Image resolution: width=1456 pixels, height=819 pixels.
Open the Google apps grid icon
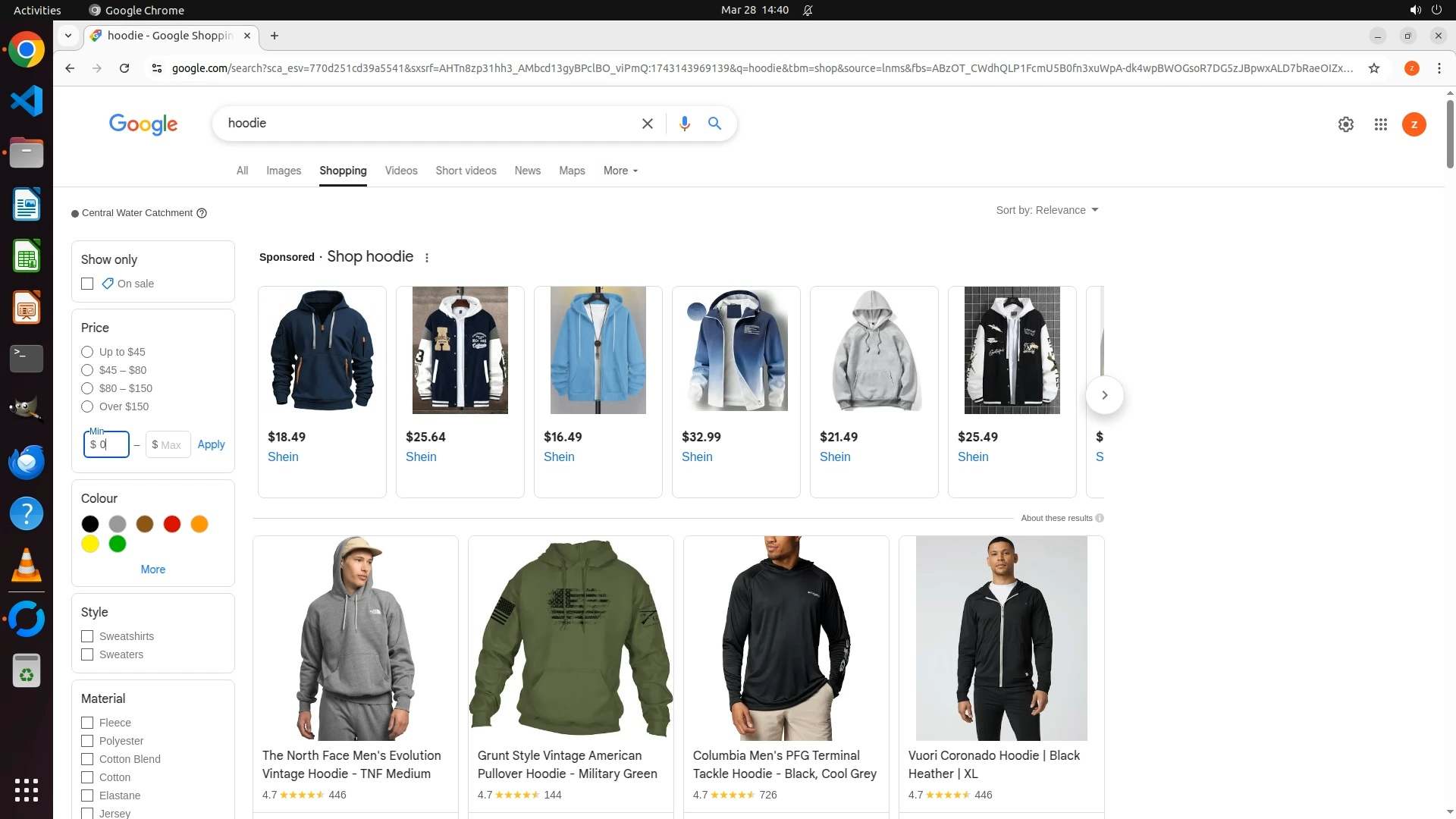click(1380, 124)
